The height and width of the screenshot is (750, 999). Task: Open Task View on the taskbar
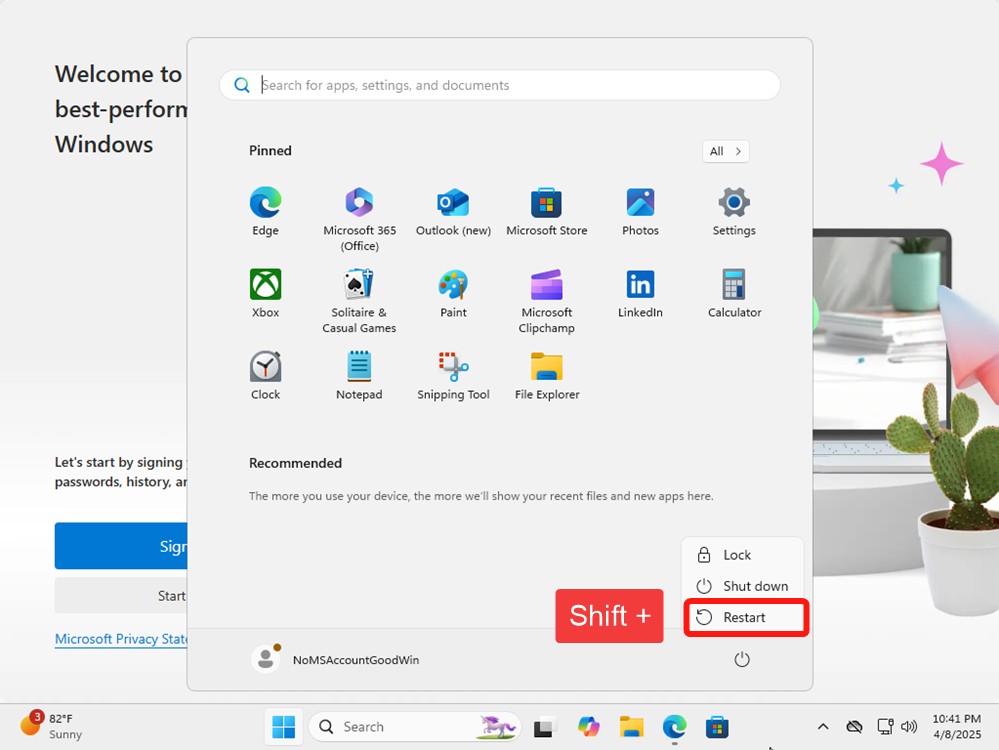[543, 727]
